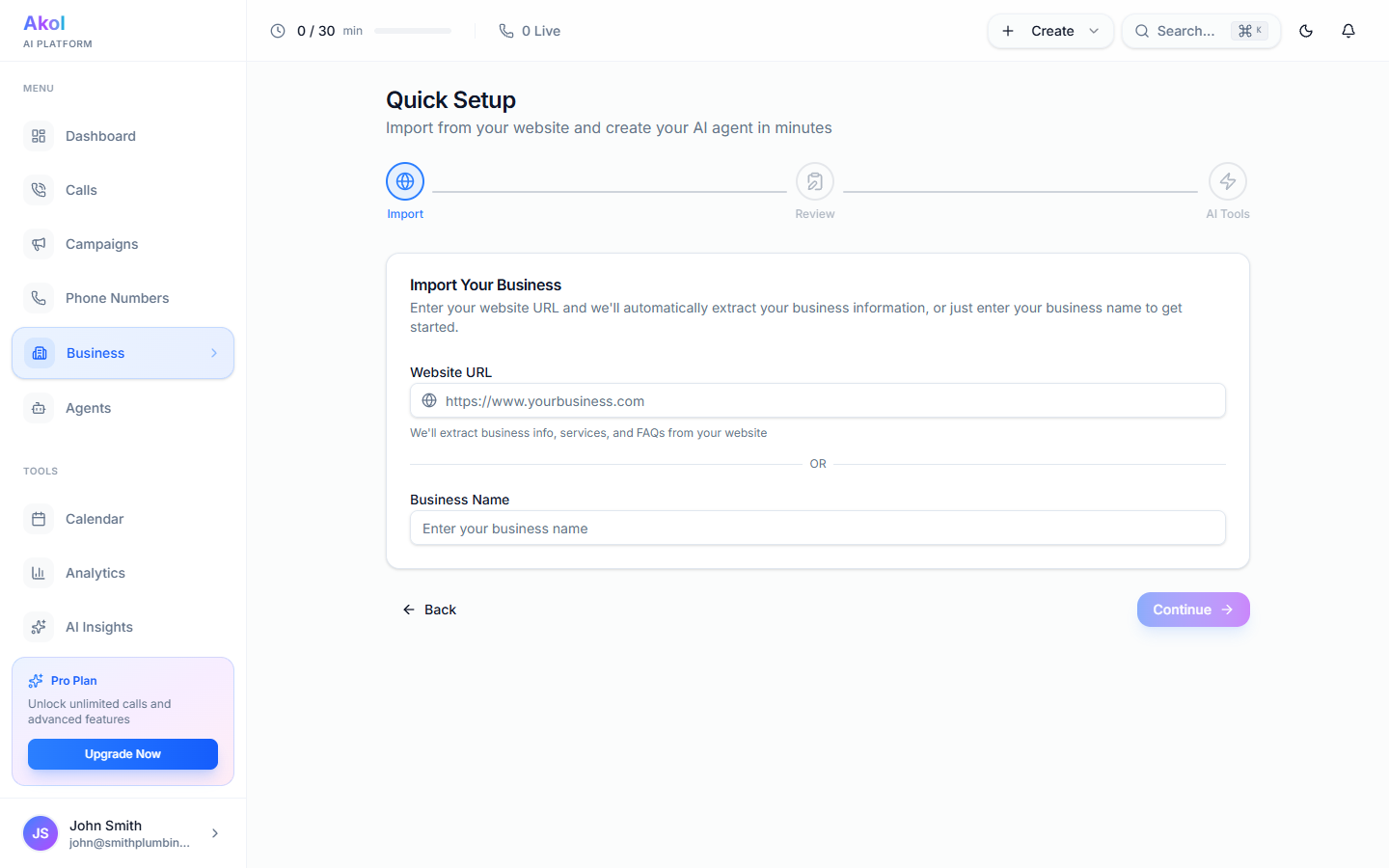This screenshot has width=1389, height=868.
Task: Open the Calendar tool
Action: (95, 519)
